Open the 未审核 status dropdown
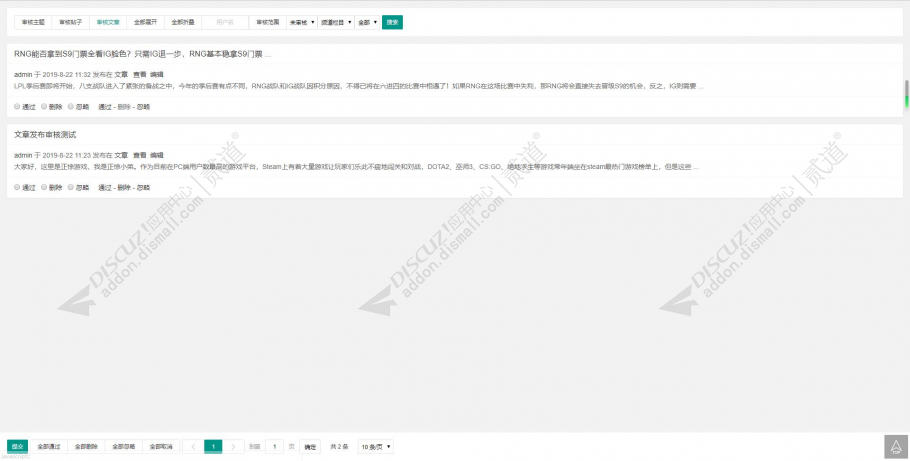This screenshot has height=461, width=910. point(302,22)
